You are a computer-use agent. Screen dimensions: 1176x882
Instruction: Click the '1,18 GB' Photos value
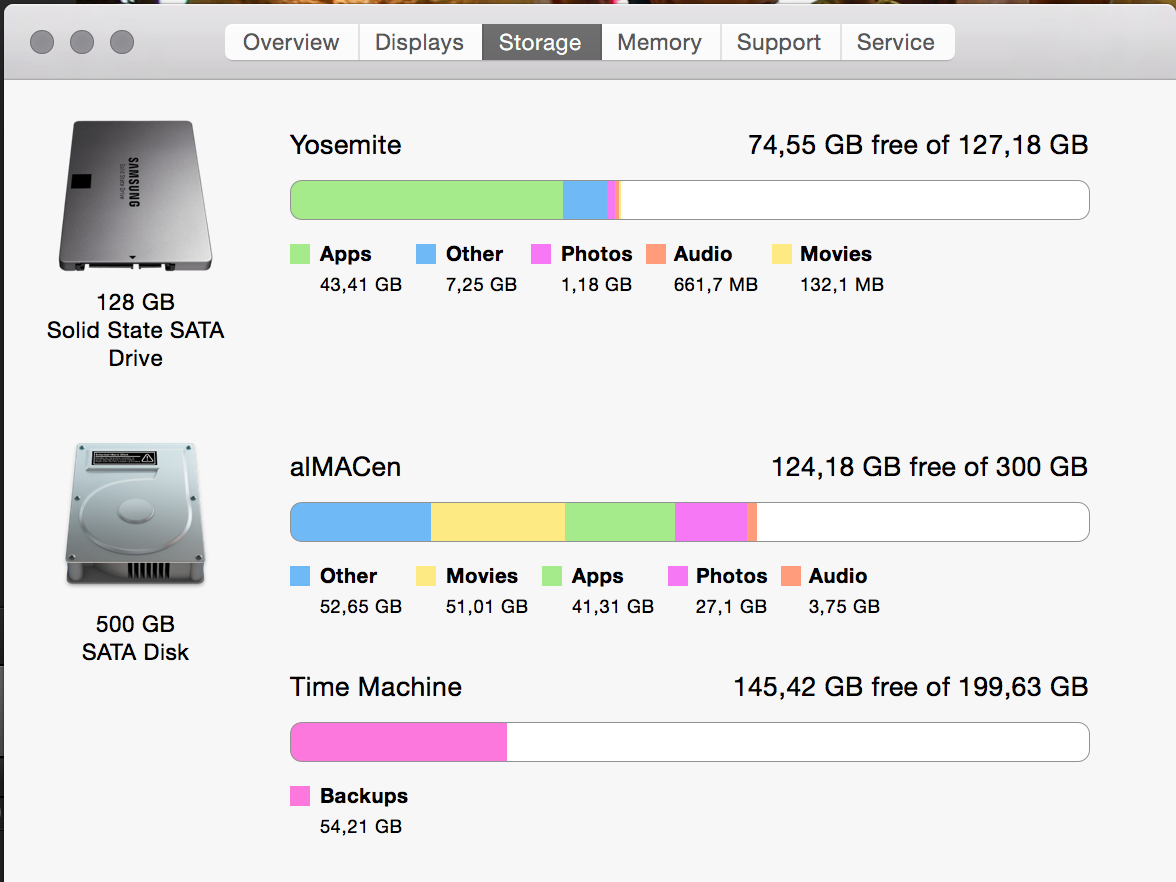pyautogui.click(x=597, y=285)
